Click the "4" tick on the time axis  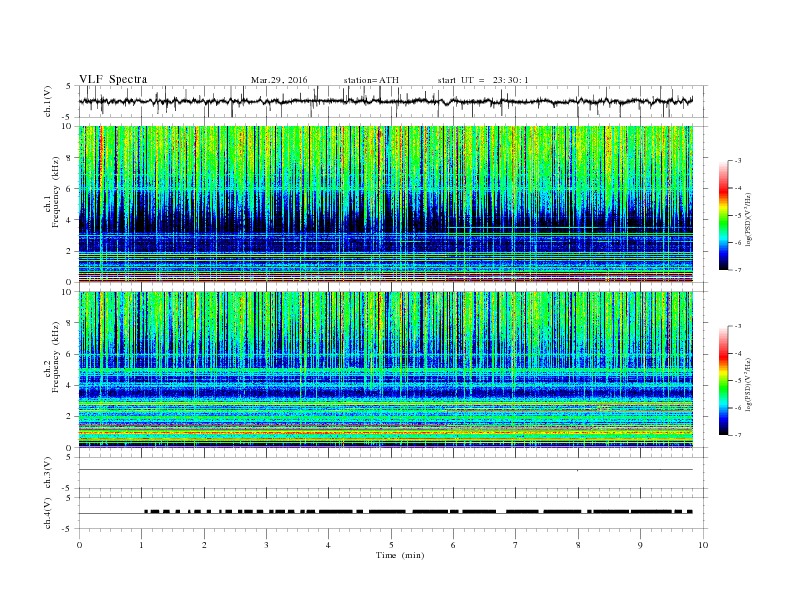pos(328,545)
